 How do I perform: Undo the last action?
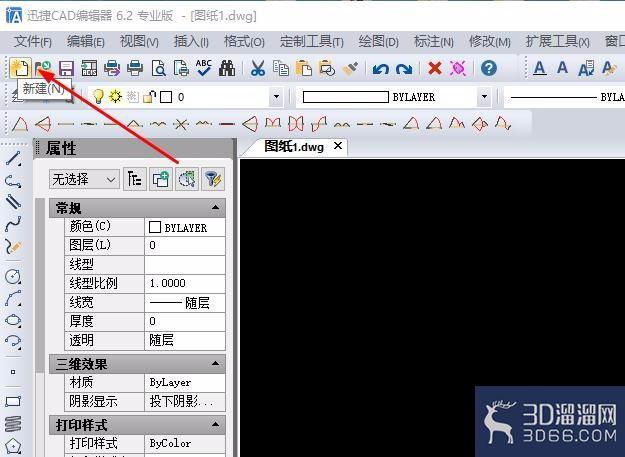coord(381,69)
